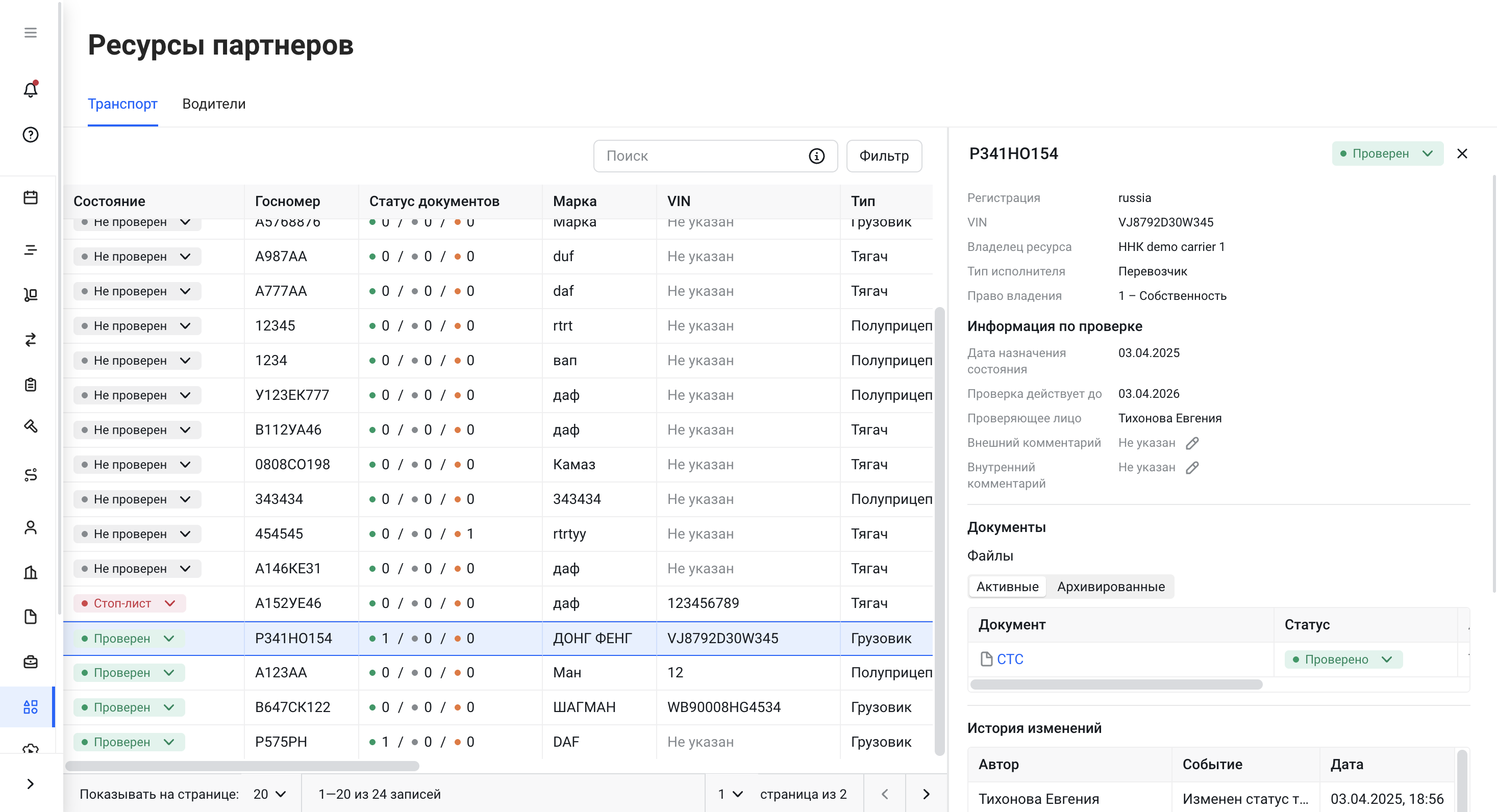Open the briefcase icon in sidebar

click(x=30, y=662)
